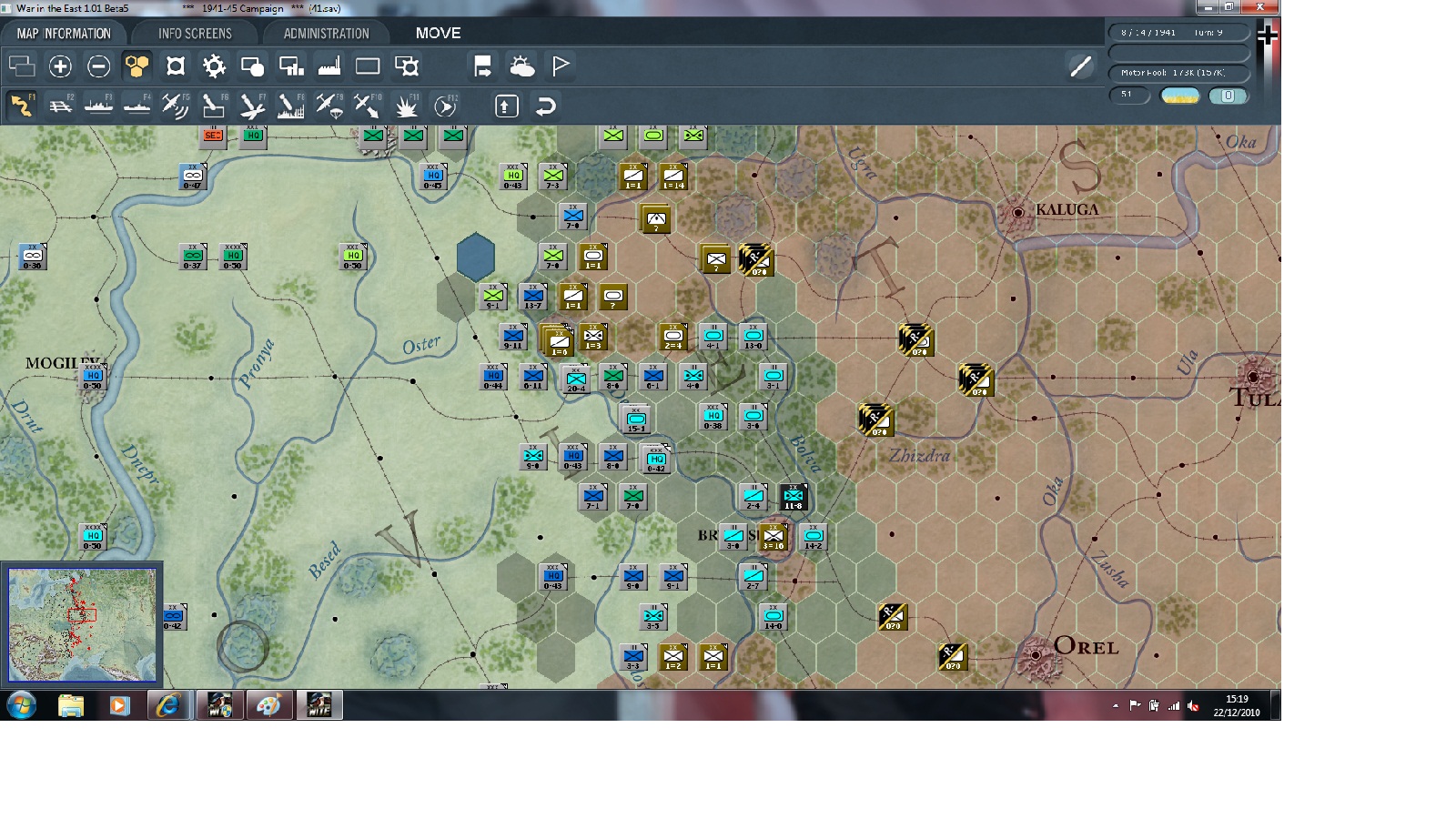Click the overlapping windows icon in toolbar
Image resolution: width=1456 pixels, height=819 pixels.
pos(22,66)
